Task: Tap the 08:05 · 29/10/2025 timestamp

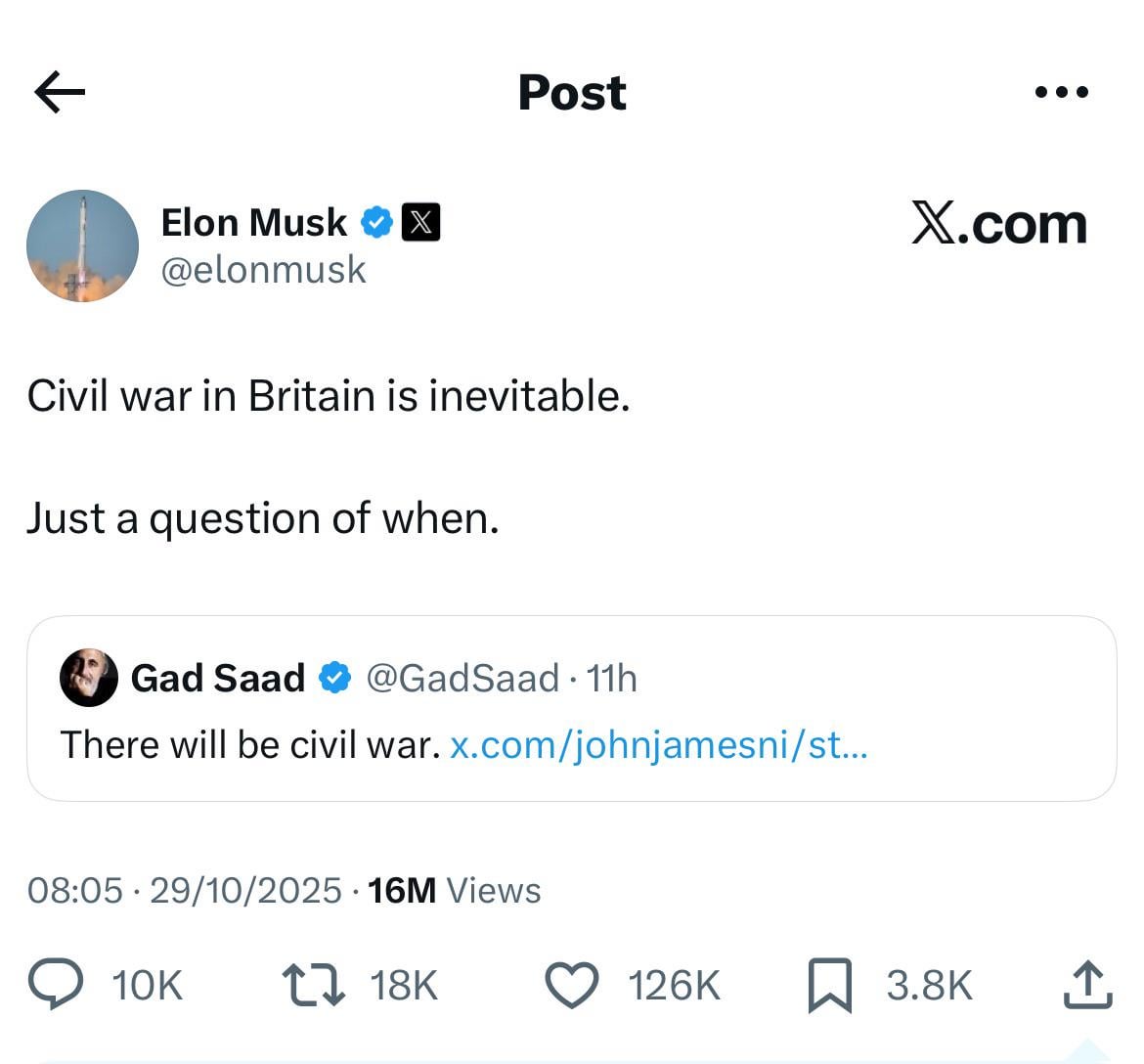Action: (185, 890)
